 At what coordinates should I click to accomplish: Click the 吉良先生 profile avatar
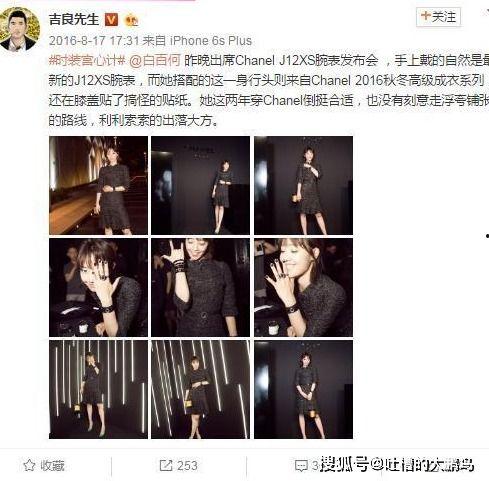(20, 29)
